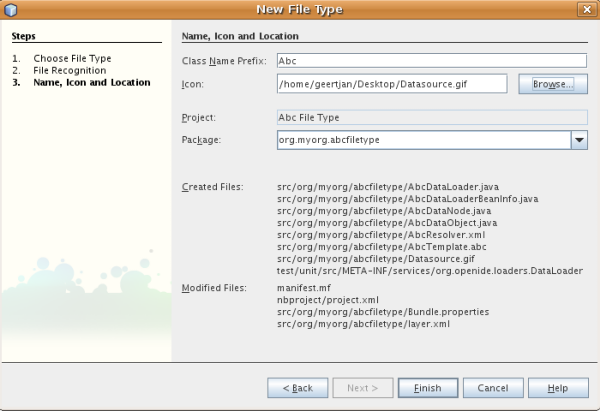Viewport: 600px width, 411px height.
Task: Expand the Package dropdown arrow
Action: (579, 140)
